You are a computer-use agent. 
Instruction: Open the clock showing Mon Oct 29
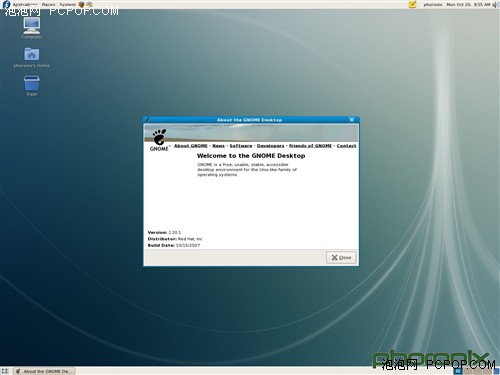coord(468,5)
